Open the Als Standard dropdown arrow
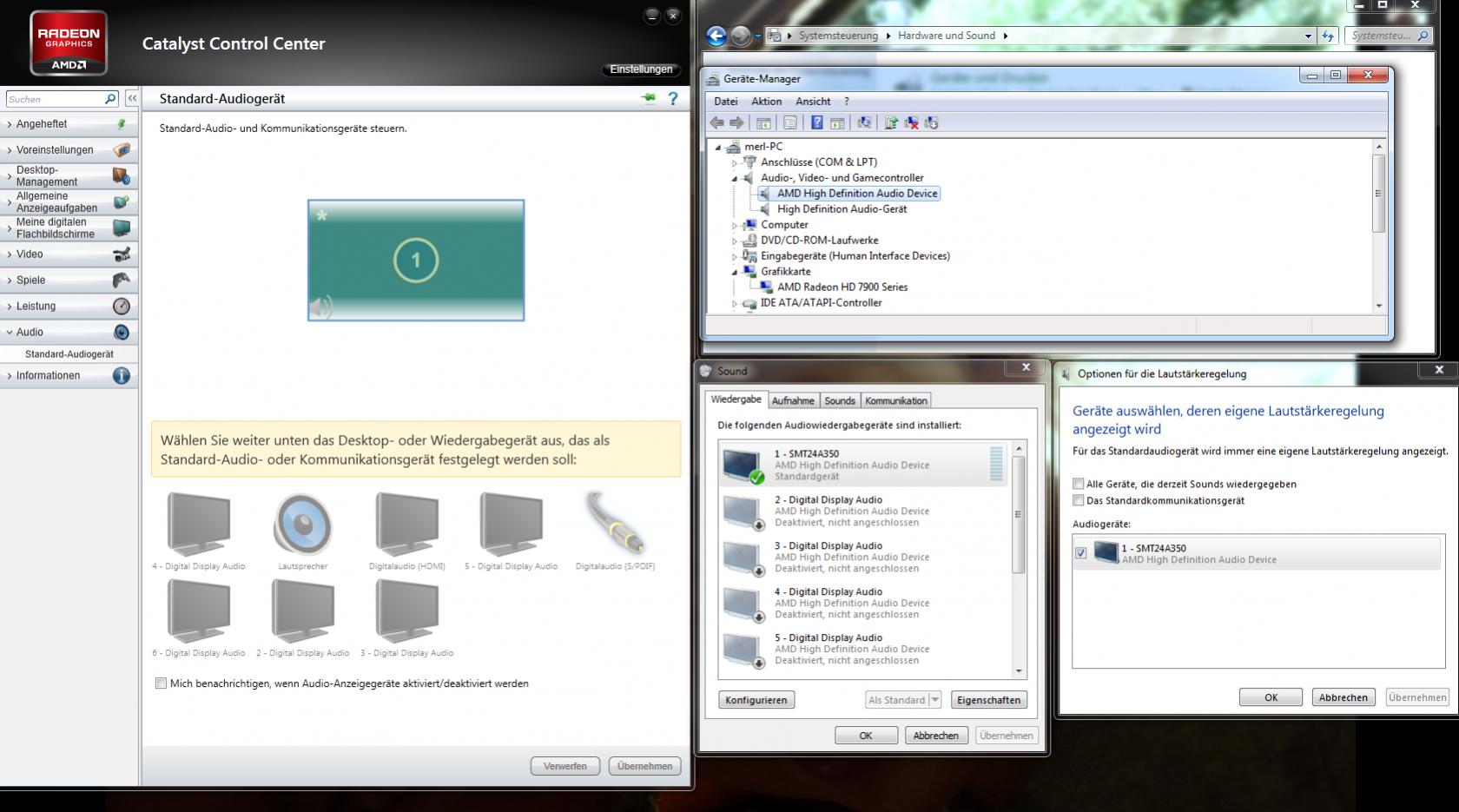1459x812 pixels. 934,700
